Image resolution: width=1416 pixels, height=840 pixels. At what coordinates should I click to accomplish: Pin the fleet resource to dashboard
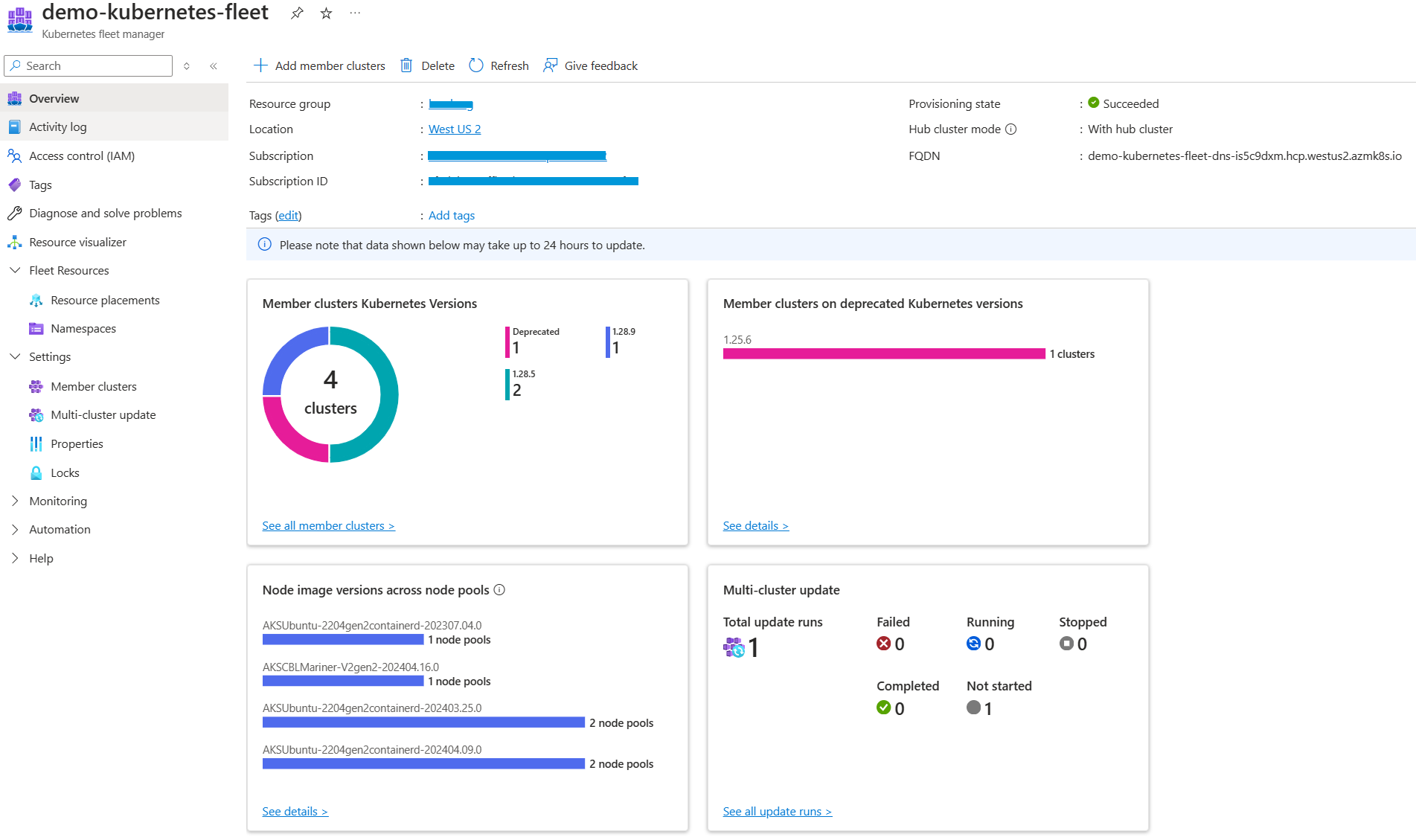coord(297,13)
